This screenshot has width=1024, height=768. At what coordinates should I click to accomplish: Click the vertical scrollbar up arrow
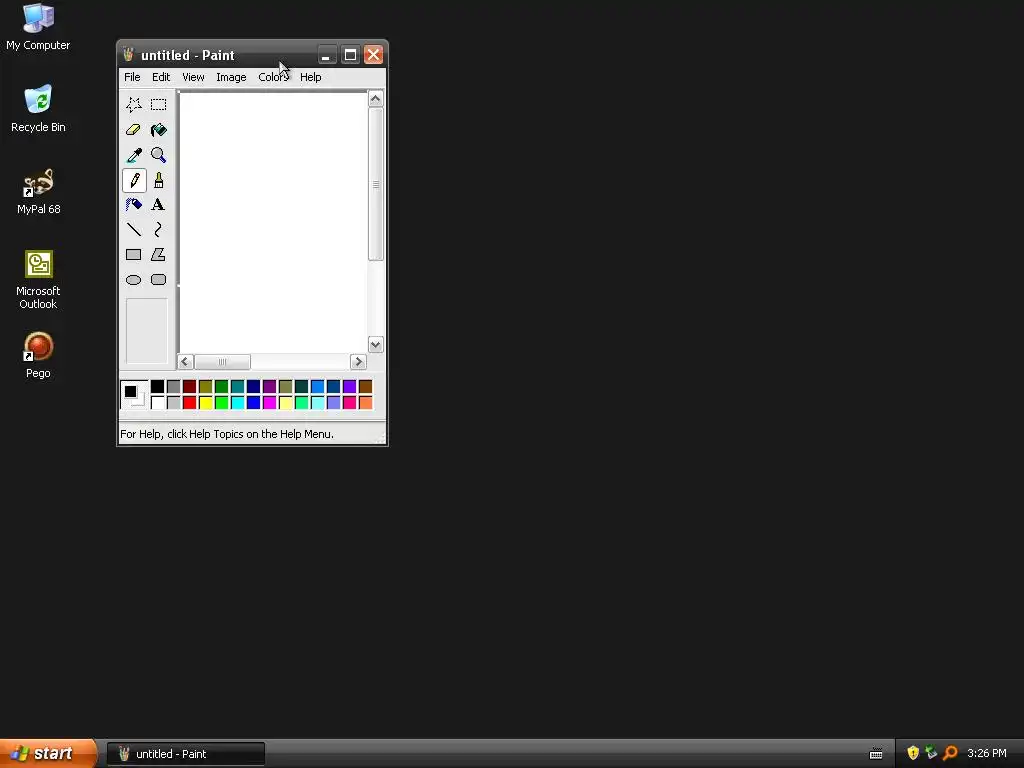[x=376, y=99]
